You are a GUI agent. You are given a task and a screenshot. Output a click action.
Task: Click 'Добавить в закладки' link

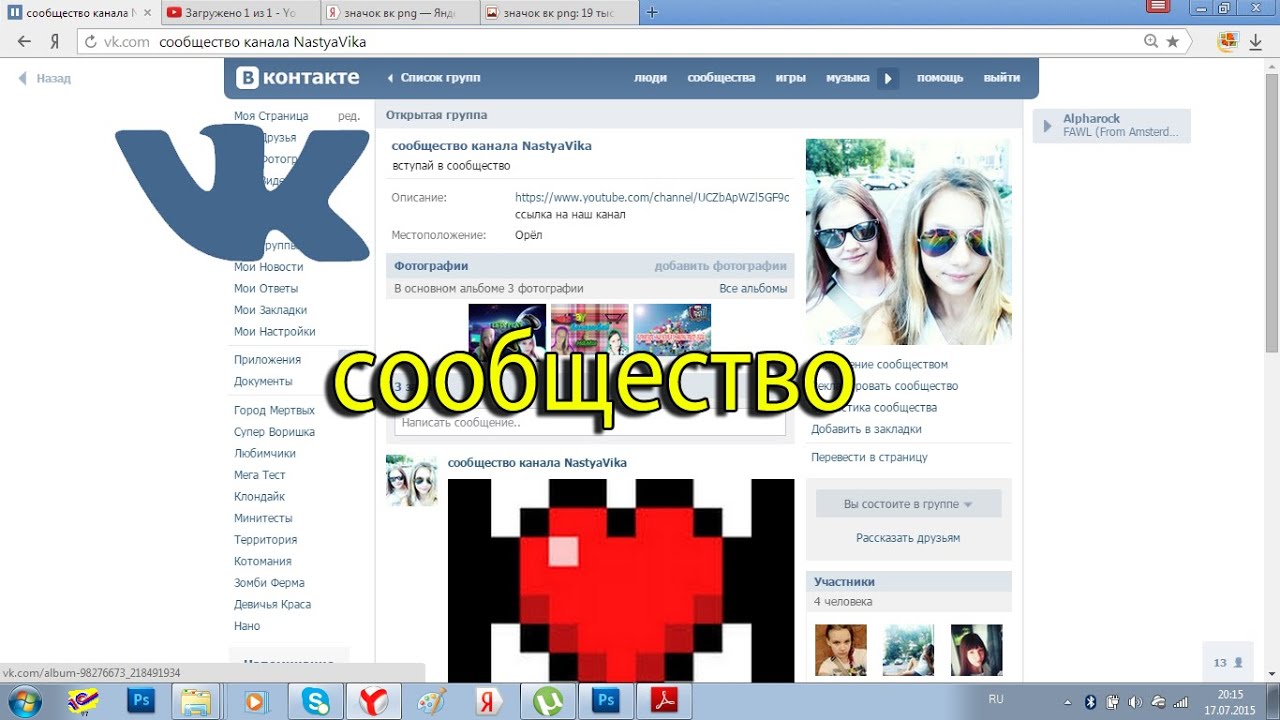(x=866, y=429)
